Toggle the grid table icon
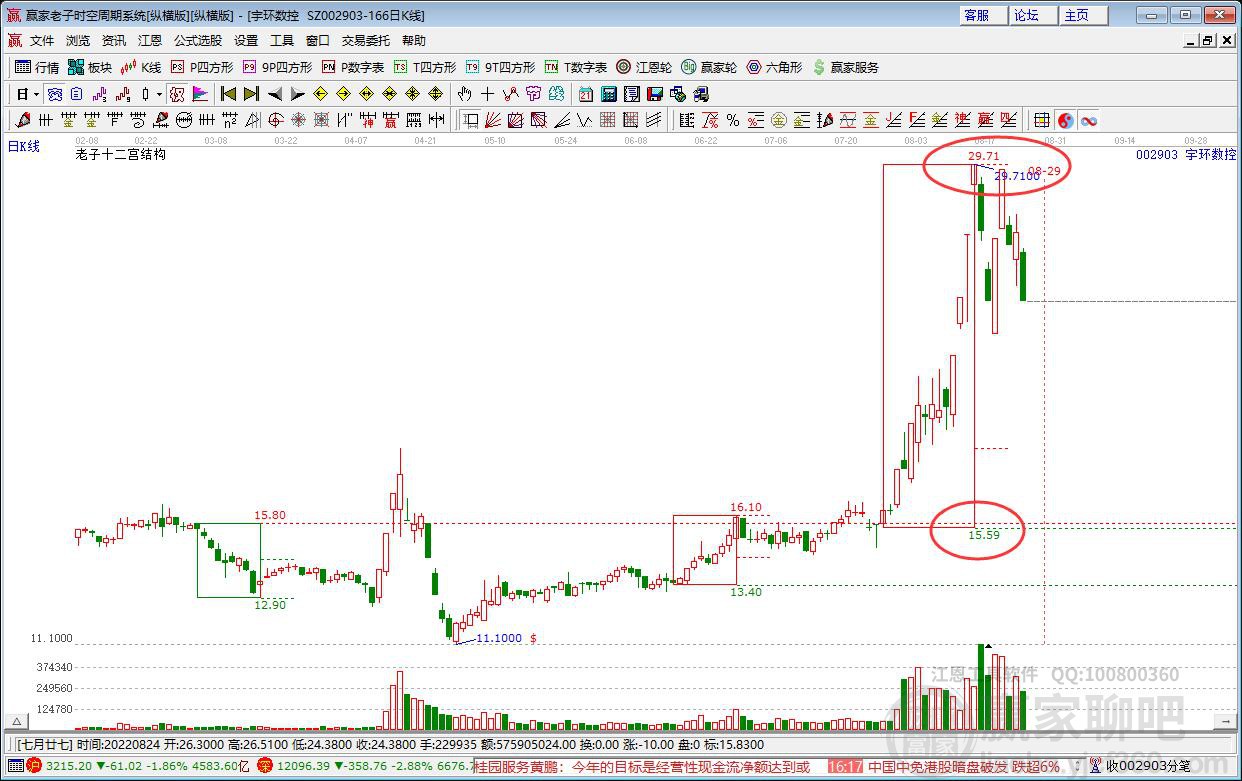1242x781 pixels. pos(1042,120)
